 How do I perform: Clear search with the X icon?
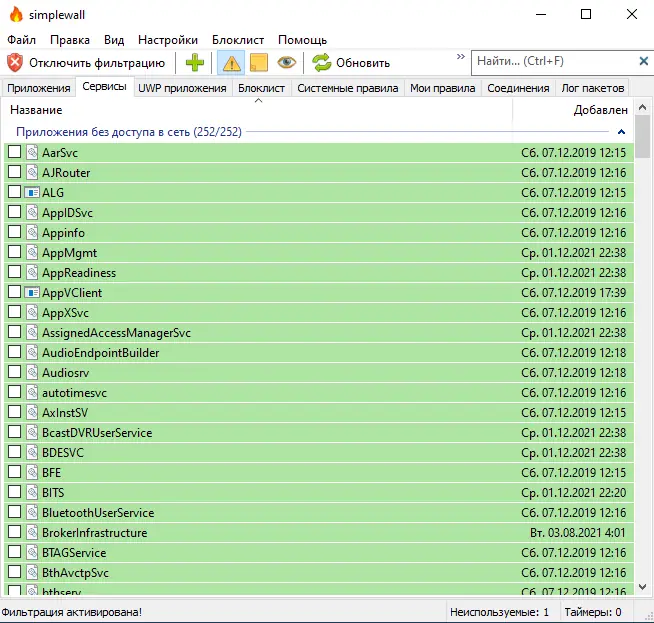644,61
